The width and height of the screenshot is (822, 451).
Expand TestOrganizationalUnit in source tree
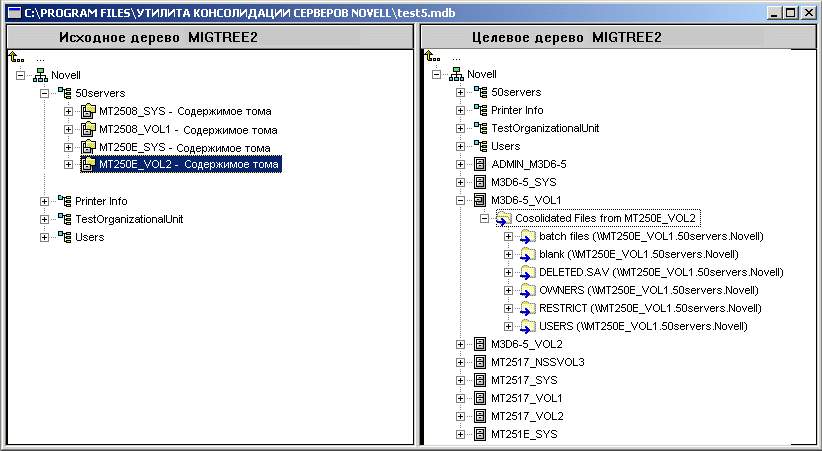(45, 219)
